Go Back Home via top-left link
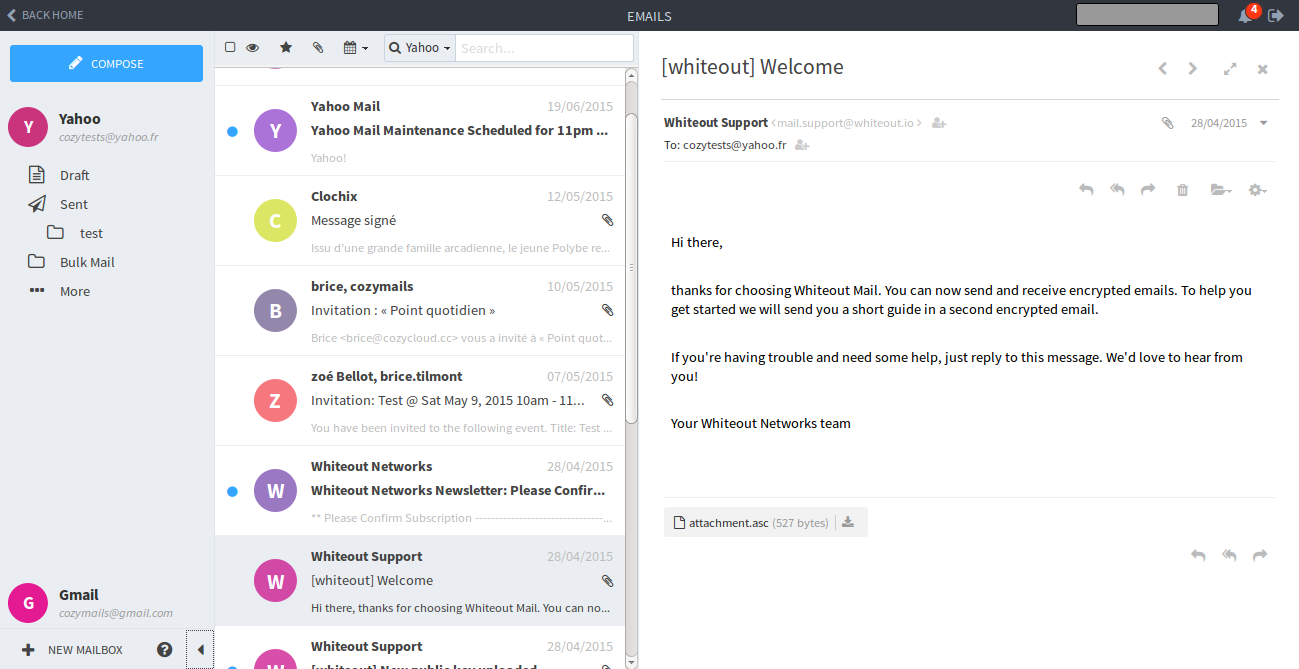This screenshot has height=669, width=1299. 45,15
